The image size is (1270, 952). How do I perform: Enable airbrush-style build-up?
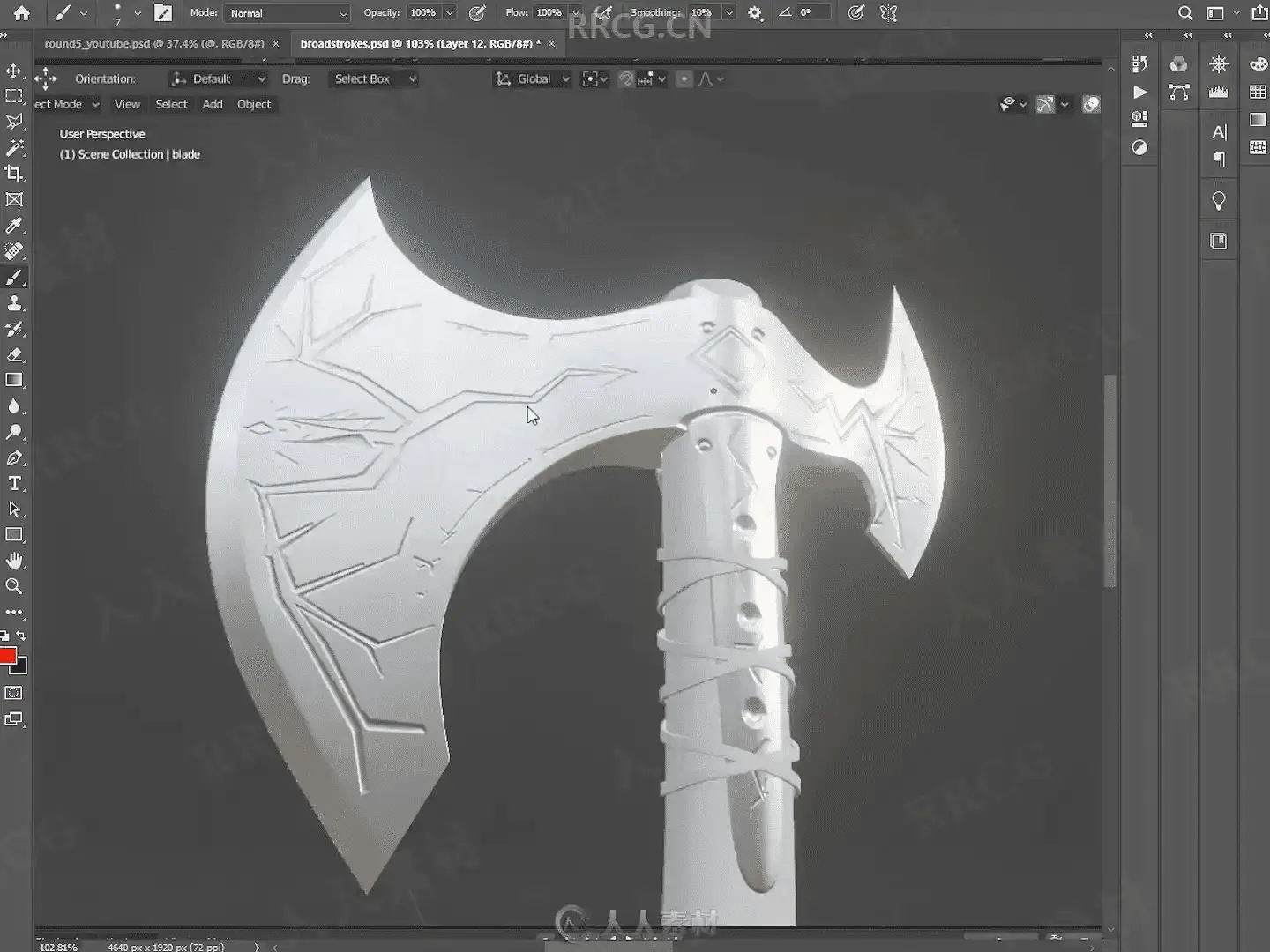(x=603, y=13)
